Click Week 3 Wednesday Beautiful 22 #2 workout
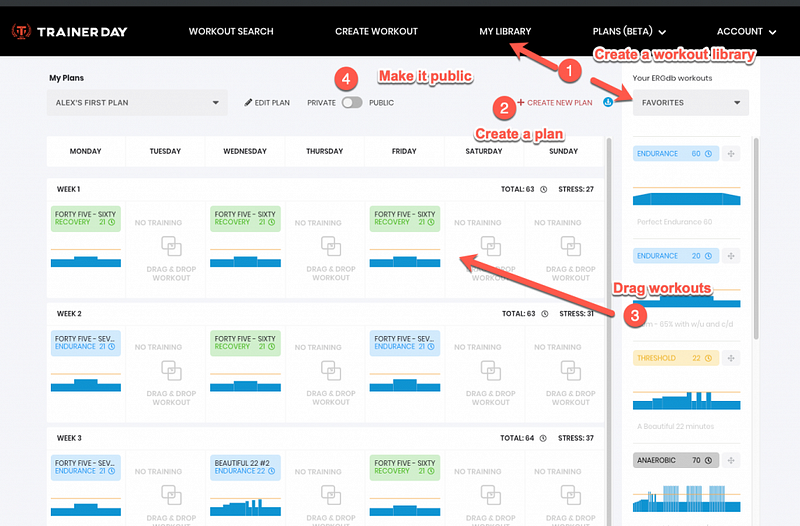 pyautogui.click(x=245, y=467)
